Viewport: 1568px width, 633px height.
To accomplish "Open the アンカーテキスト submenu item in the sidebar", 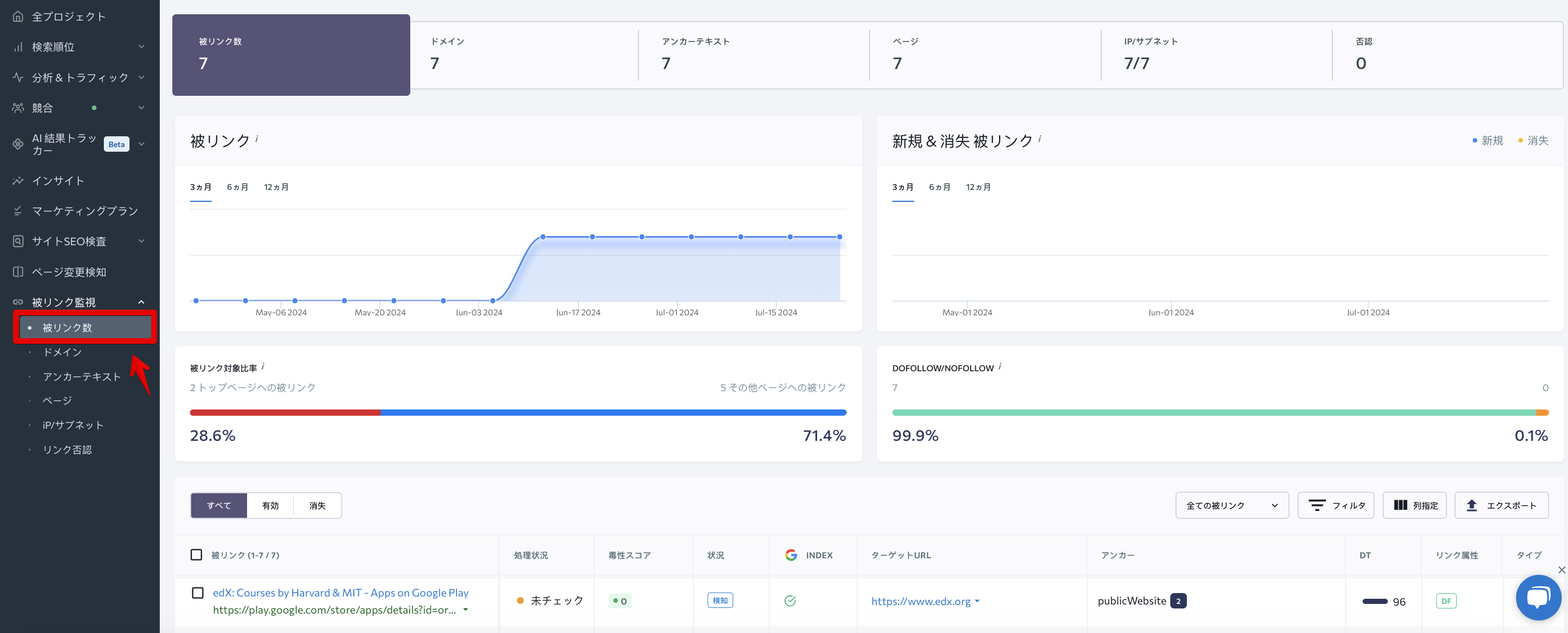I will 82,376.
